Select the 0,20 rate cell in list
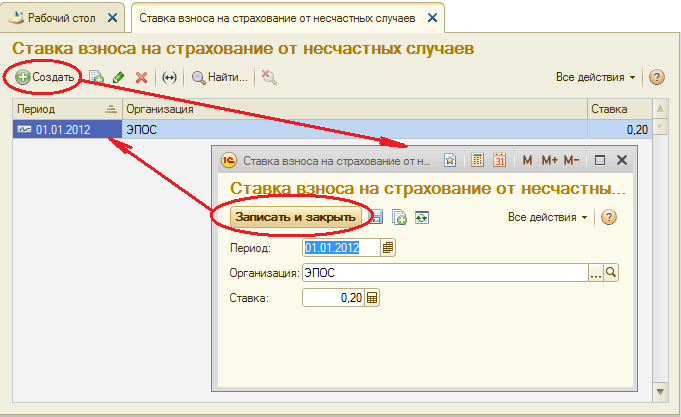Viewport: 681px width, 417px height. point(620,129)
